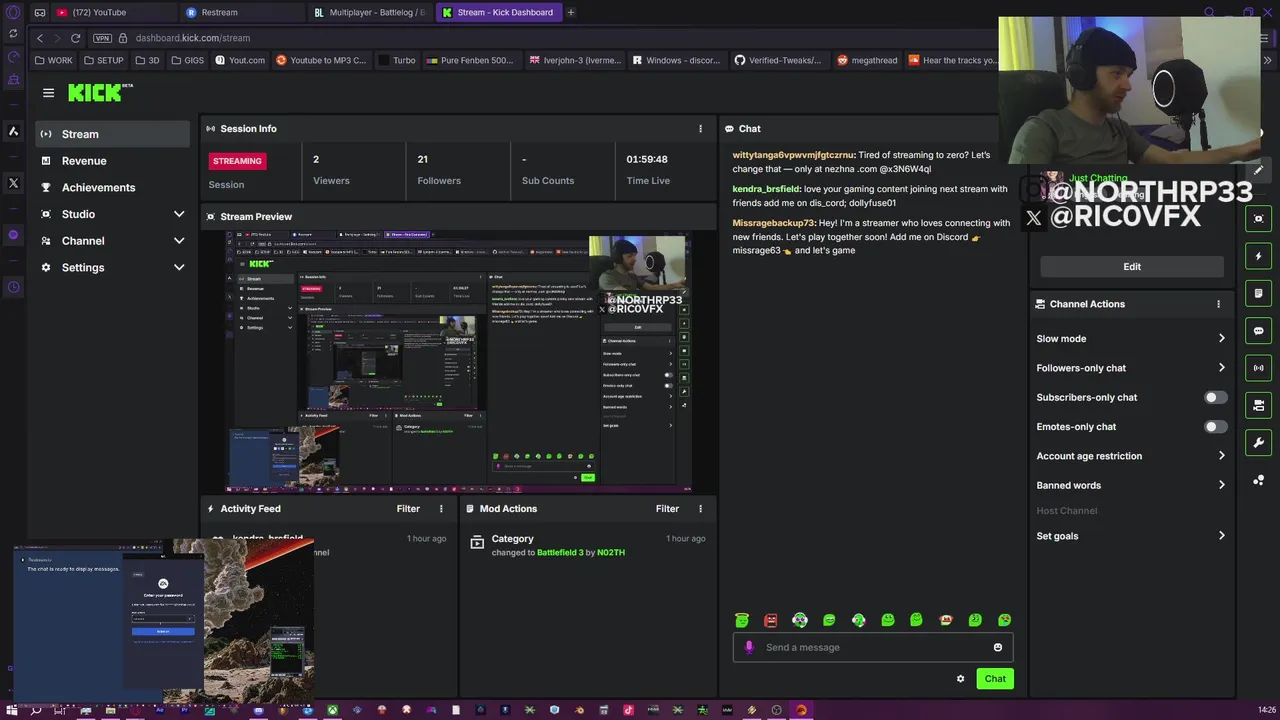Click username wittytanga6vpwvmjfgtczrnu in chat

(x=794, y=155)
